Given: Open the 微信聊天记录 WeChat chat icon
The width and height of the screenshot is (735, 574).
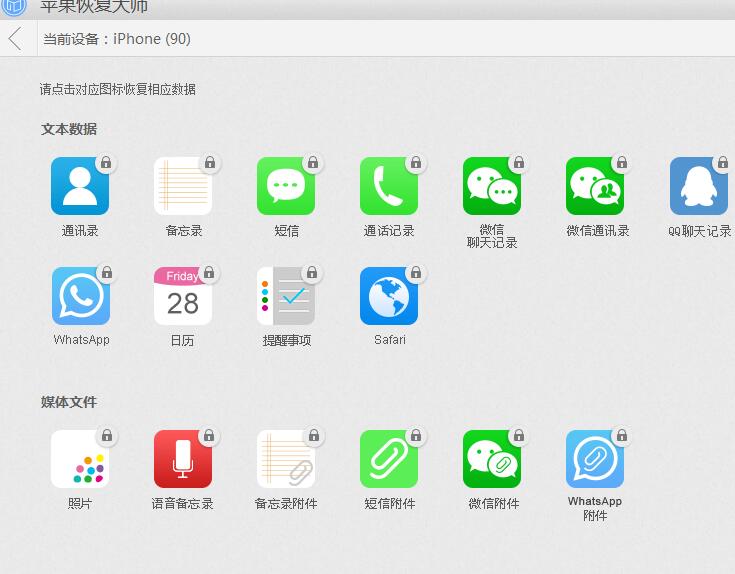Looking at the screenshot, I should tap(492, 186).
